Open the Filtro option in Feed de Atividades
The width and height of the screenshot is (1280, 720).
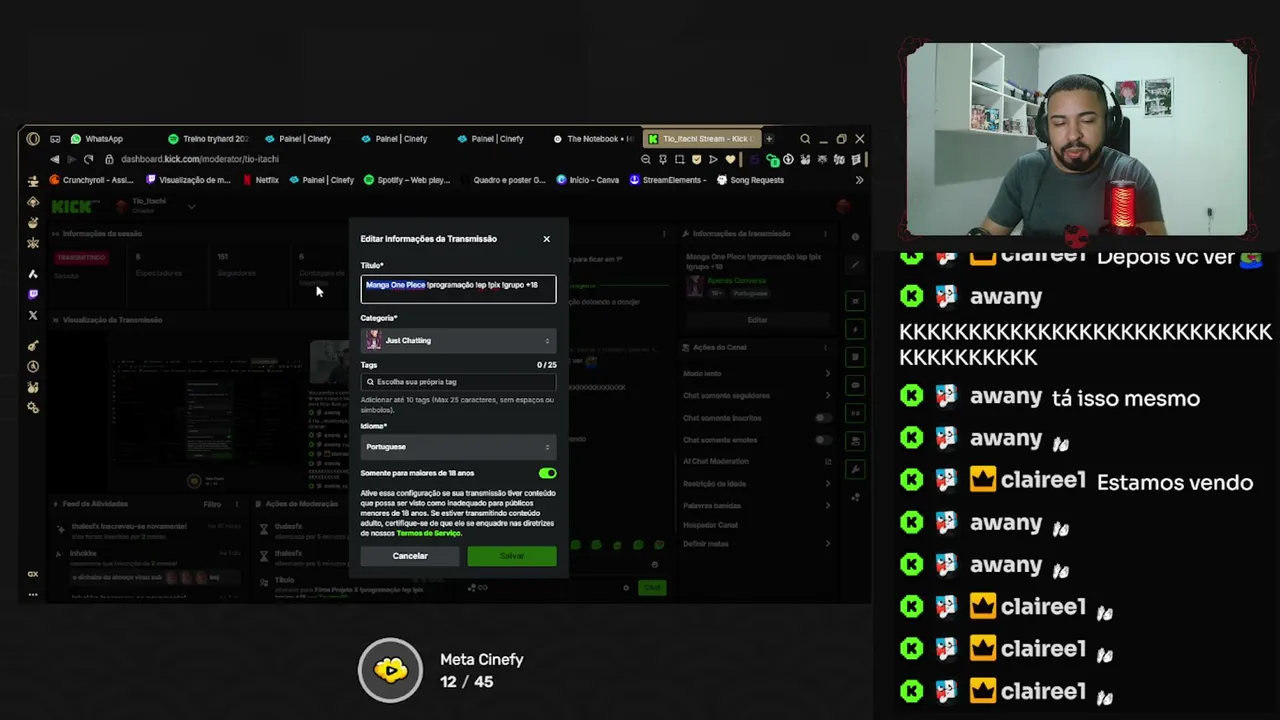point(212,504)
